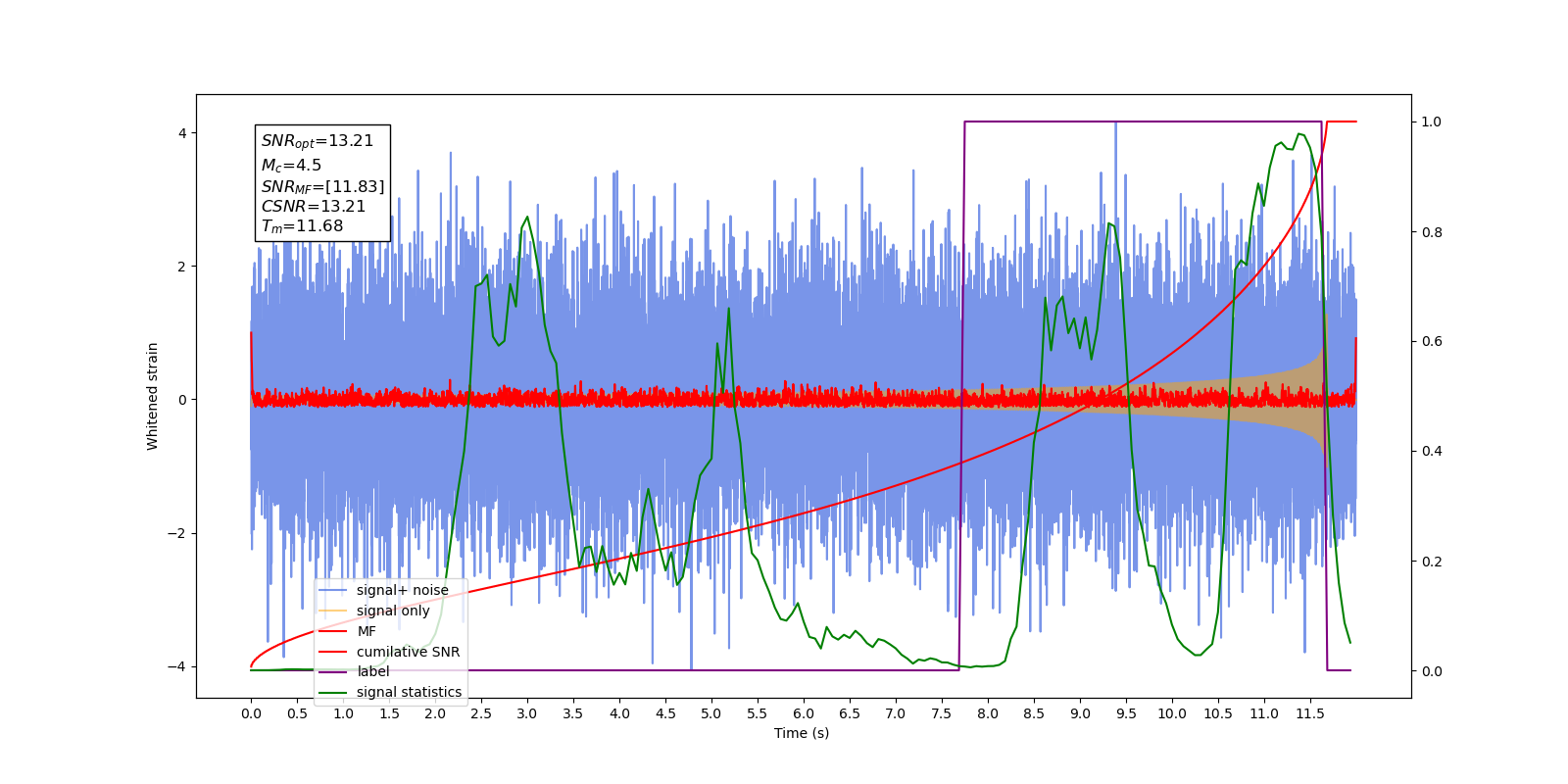The image size is (1568, 784).
Task: Click the 7.0 tick on the time axis
Action: pos(896,713)
